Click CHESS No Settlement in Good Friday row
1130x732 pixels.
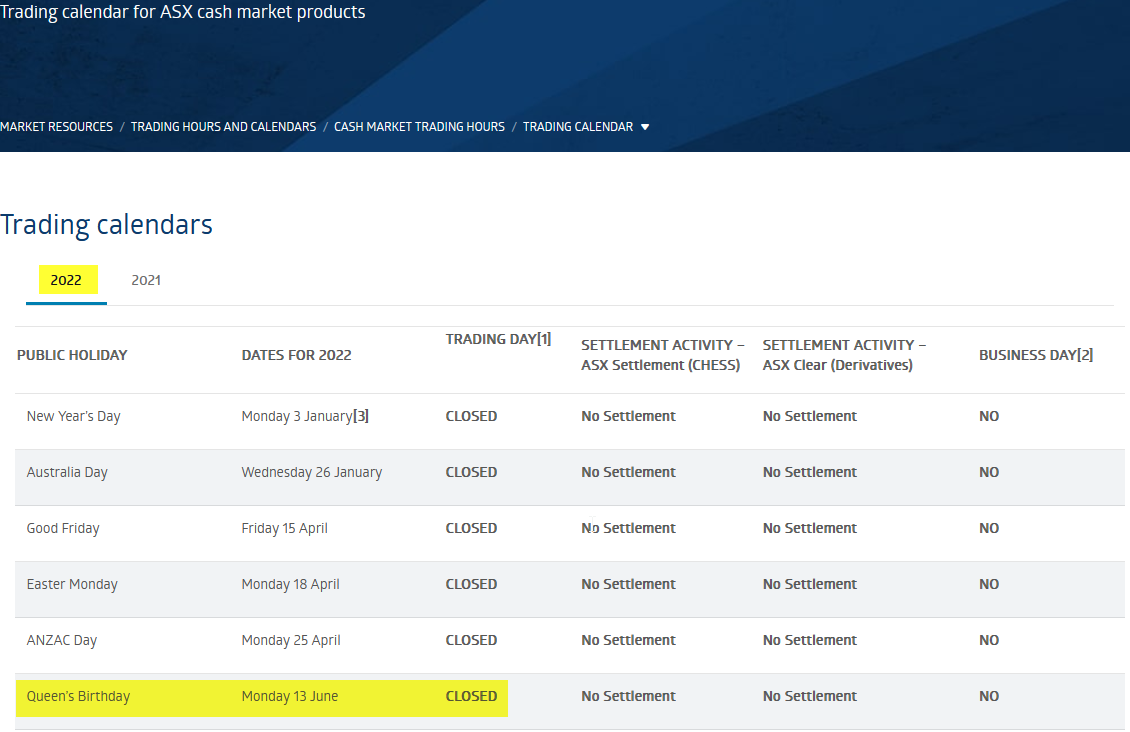click(628, 528)
